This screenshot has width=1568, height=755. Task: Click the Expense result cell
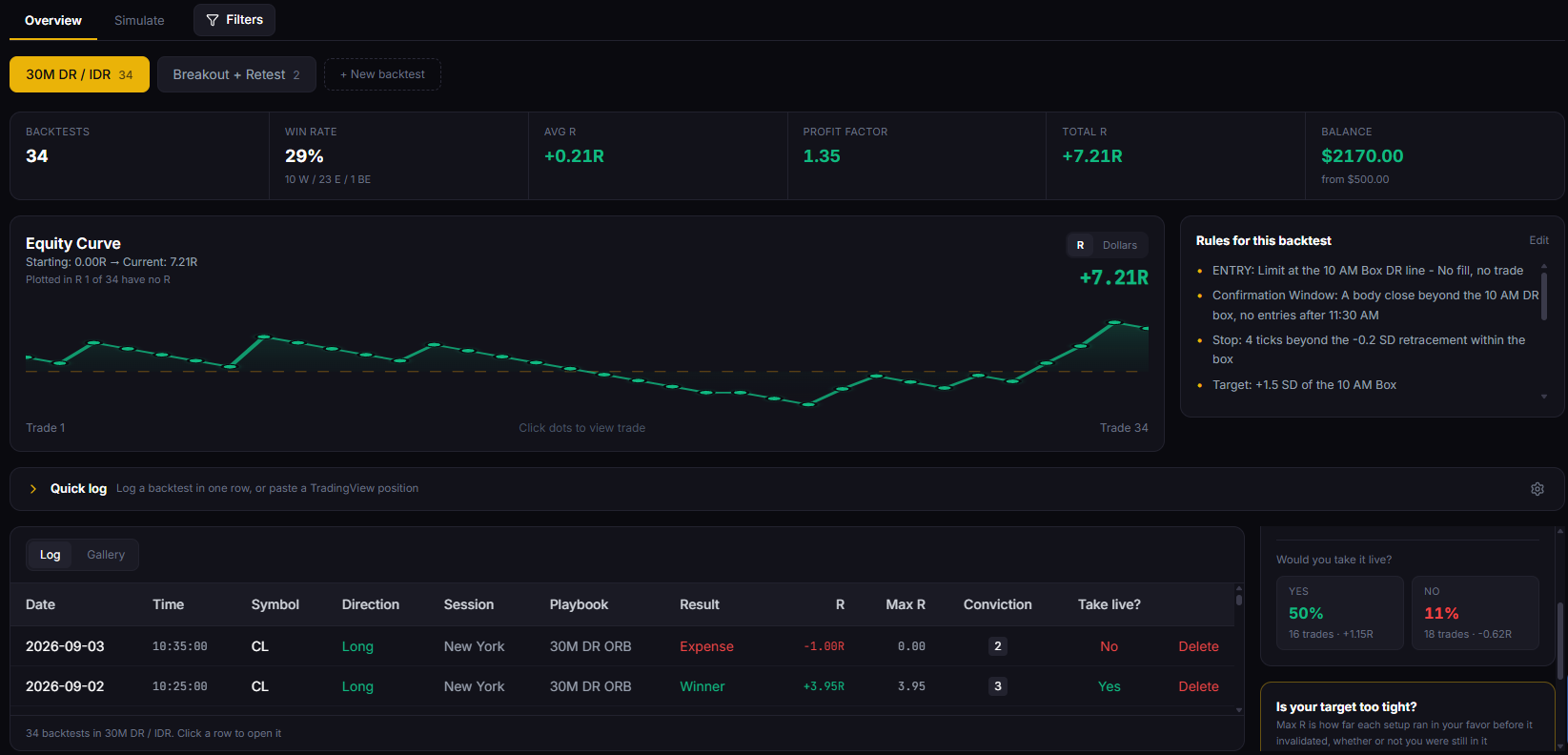(x=706, y=646)
